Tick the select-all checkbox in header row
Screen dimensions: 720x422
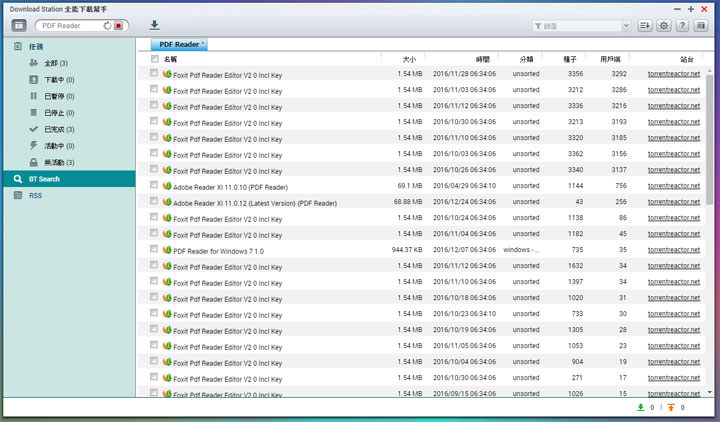point(154,60)
